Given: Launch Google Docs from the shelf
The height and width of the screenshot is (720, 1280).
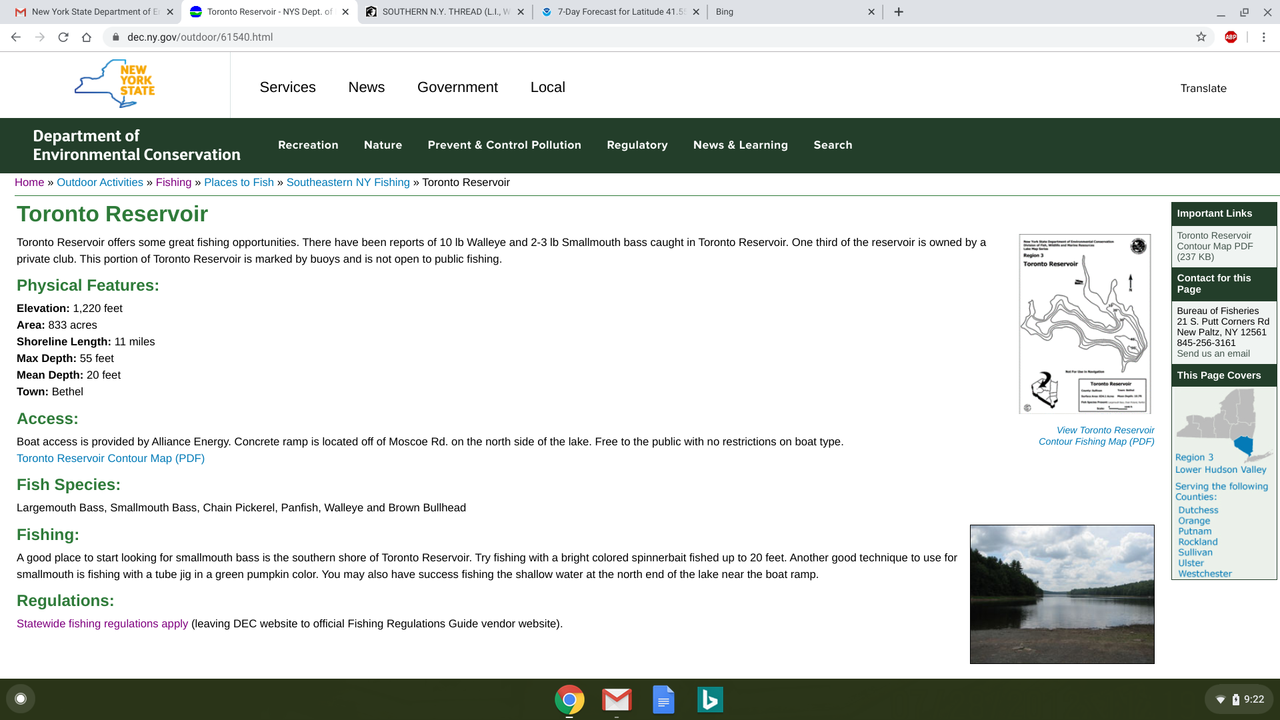Looking at the screenshot, I should (663, 700).
